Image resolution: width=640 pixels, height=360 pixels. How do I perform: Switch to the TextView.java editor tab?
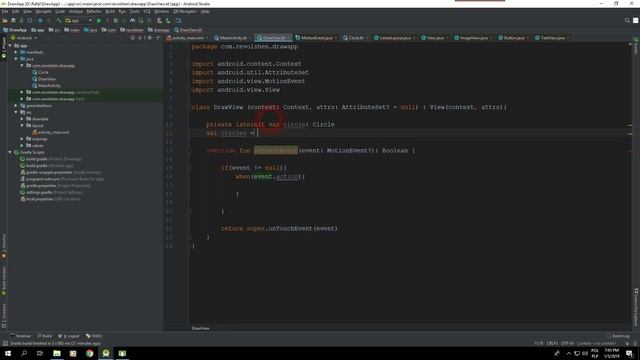552,38
